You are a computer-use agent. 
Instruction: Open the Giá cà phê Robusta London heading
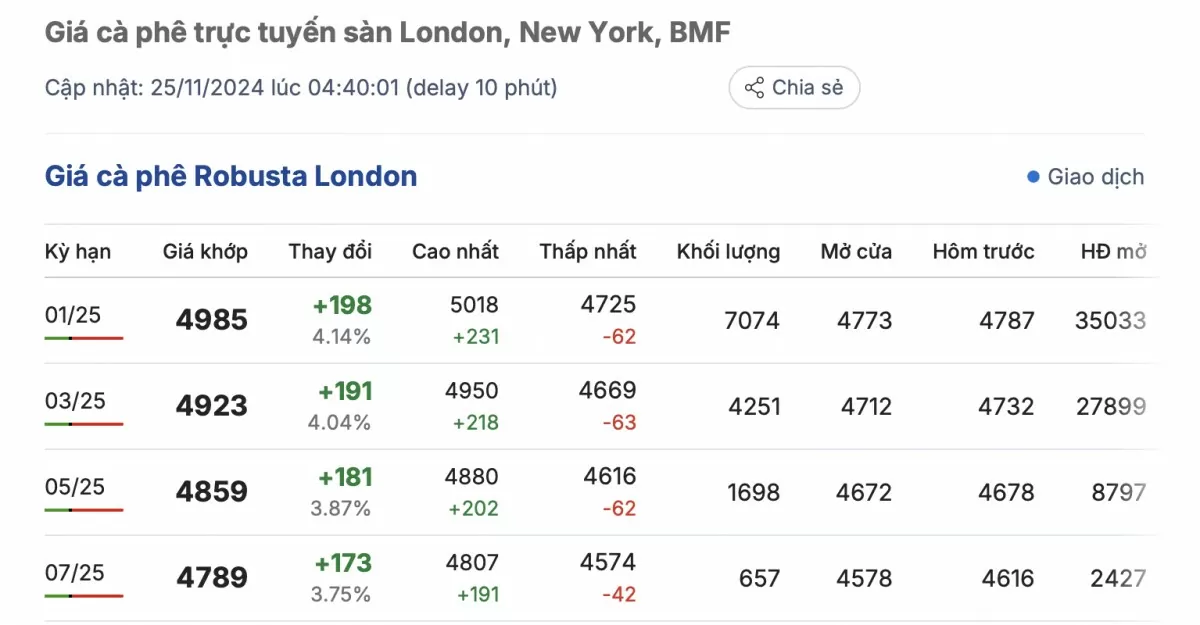click(231, 177)
